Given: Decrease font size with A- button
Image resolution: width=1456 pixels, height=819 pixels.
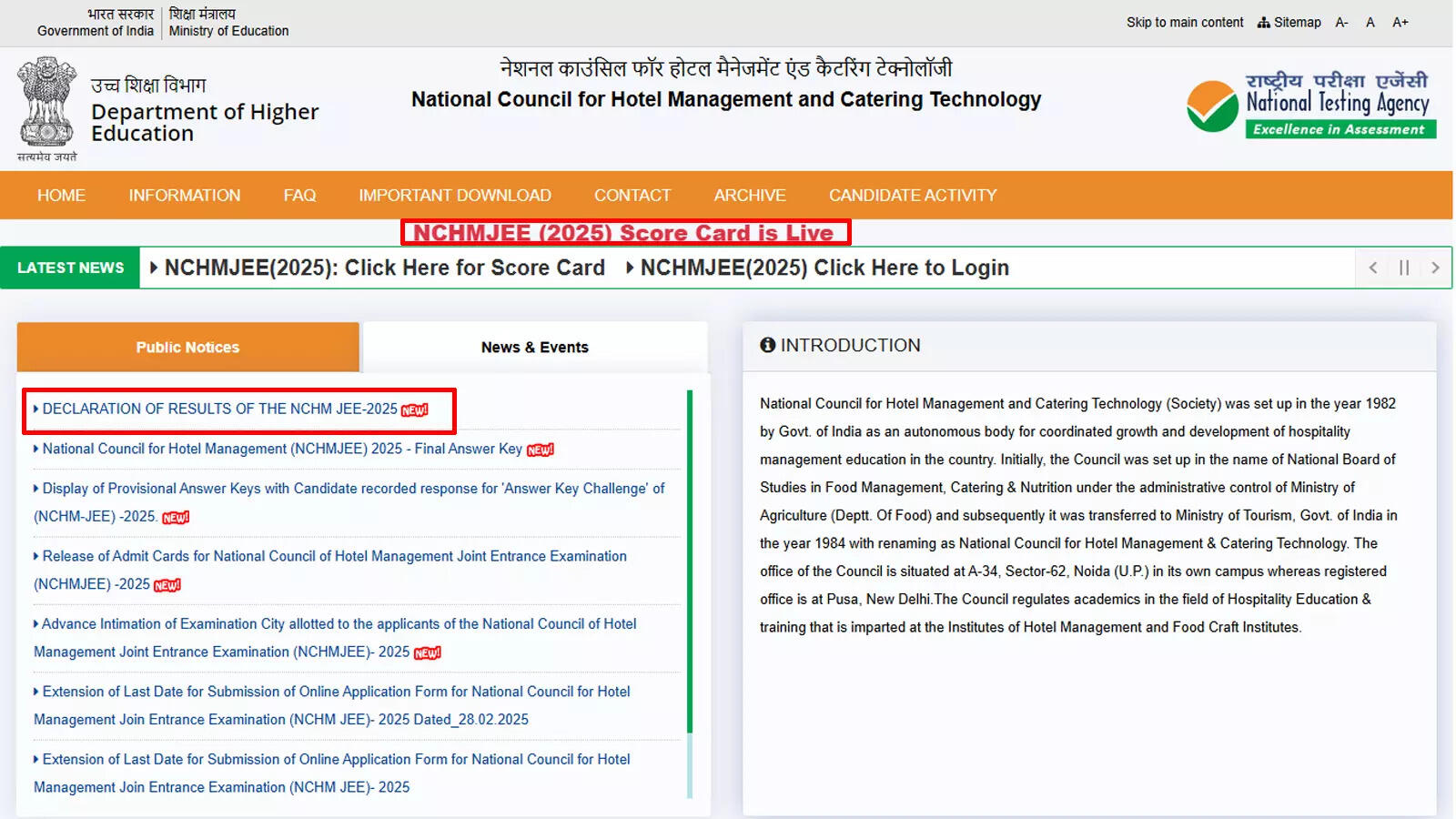Looking at the screenshot, I should [1341, 22].
